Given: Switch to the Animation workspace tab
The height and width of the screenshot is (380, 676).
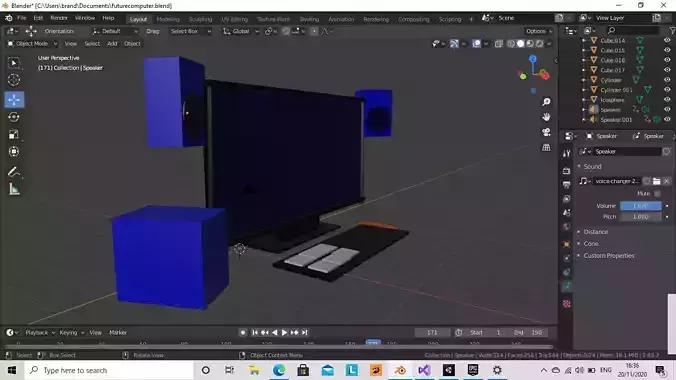Looking at the screenshot, I should 341,19.
